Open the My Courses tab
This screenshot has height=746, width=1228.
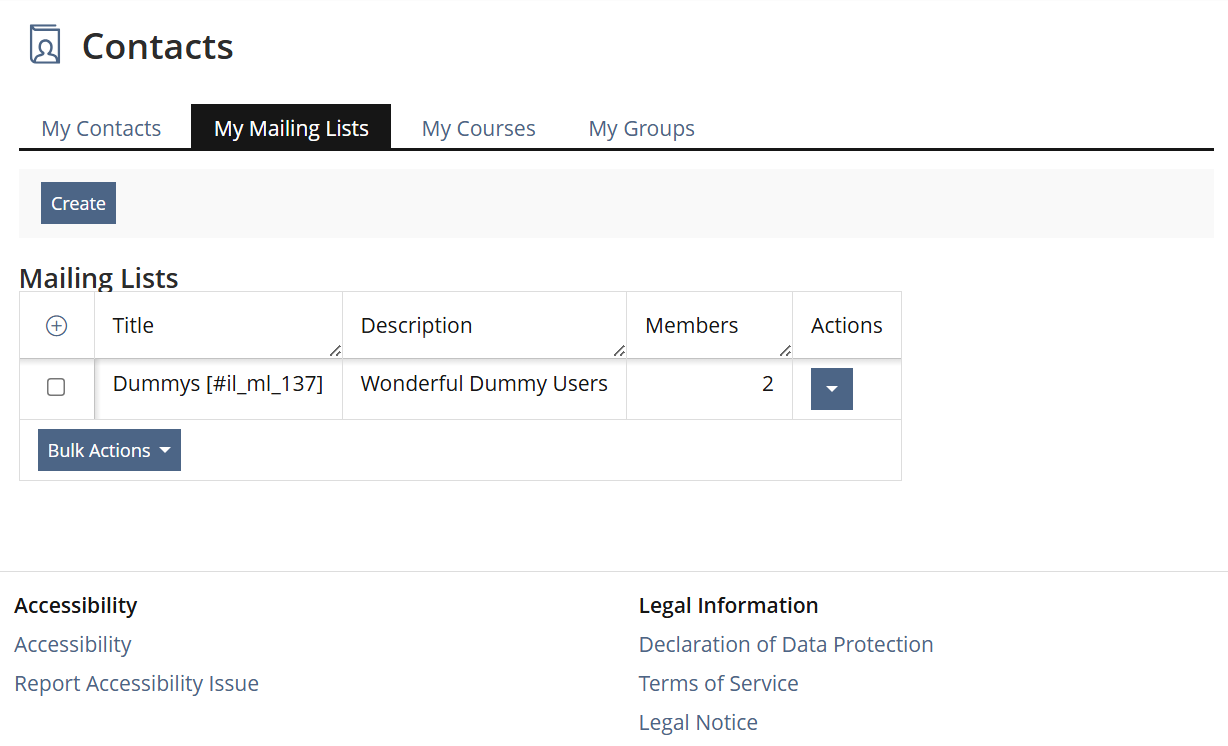478,129
